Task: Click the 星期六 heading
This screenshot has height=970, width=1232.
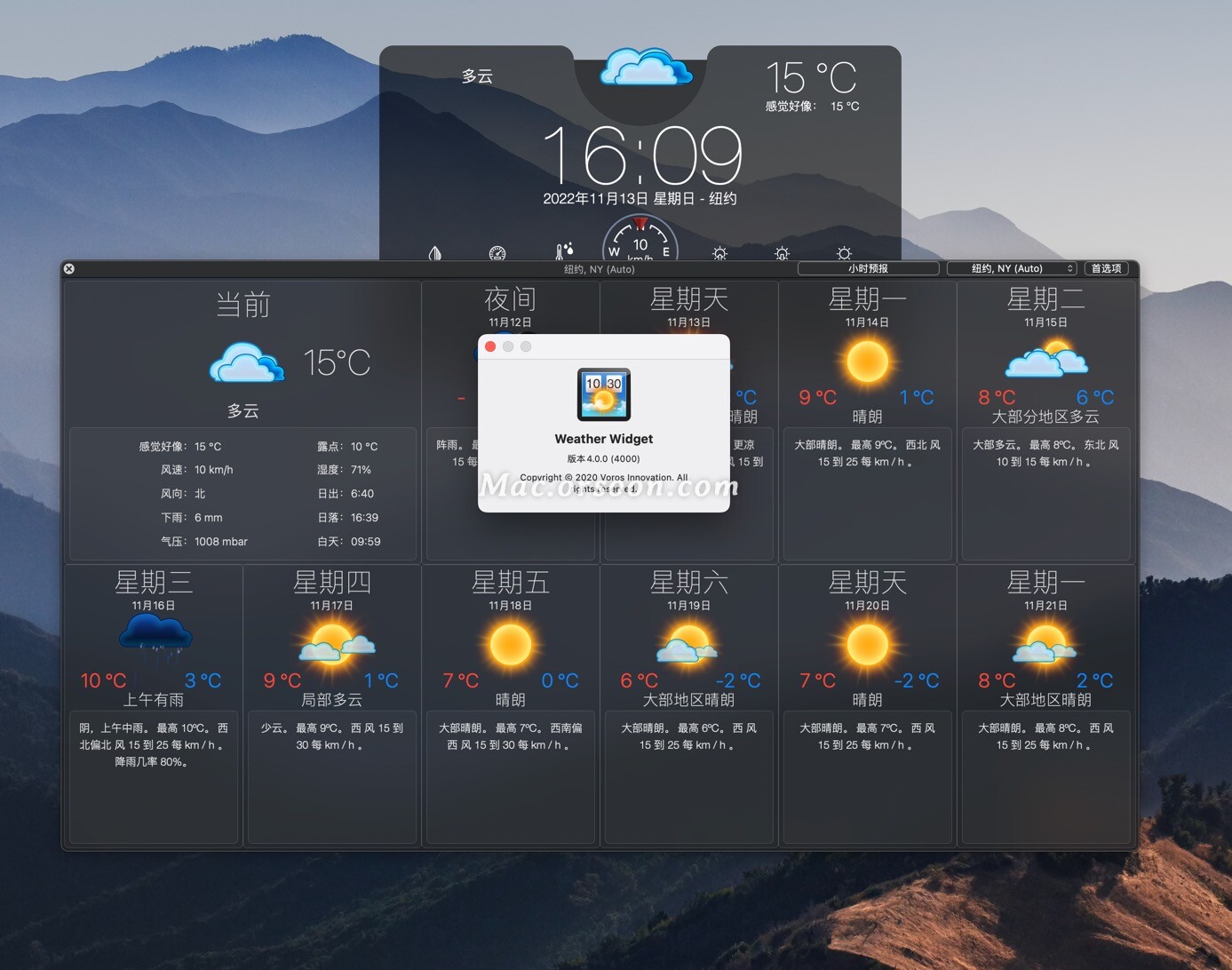Action: point(689,583)
